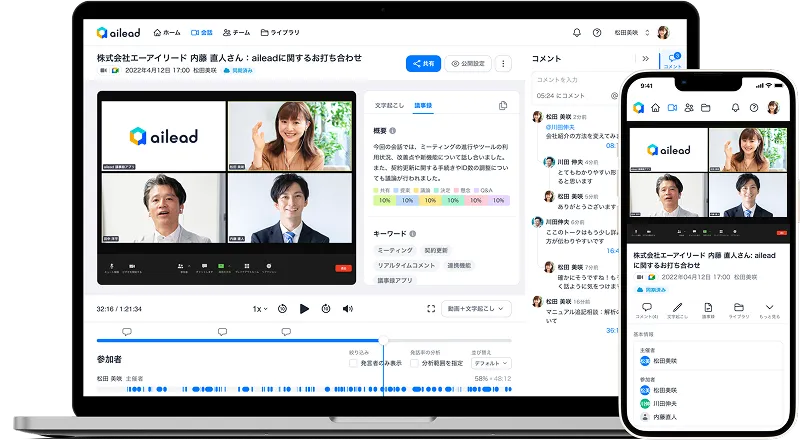800x440 pixels.
Task: Open 公開設定 visibility settings
Action: pyautogui.click(x=468, y=63)
